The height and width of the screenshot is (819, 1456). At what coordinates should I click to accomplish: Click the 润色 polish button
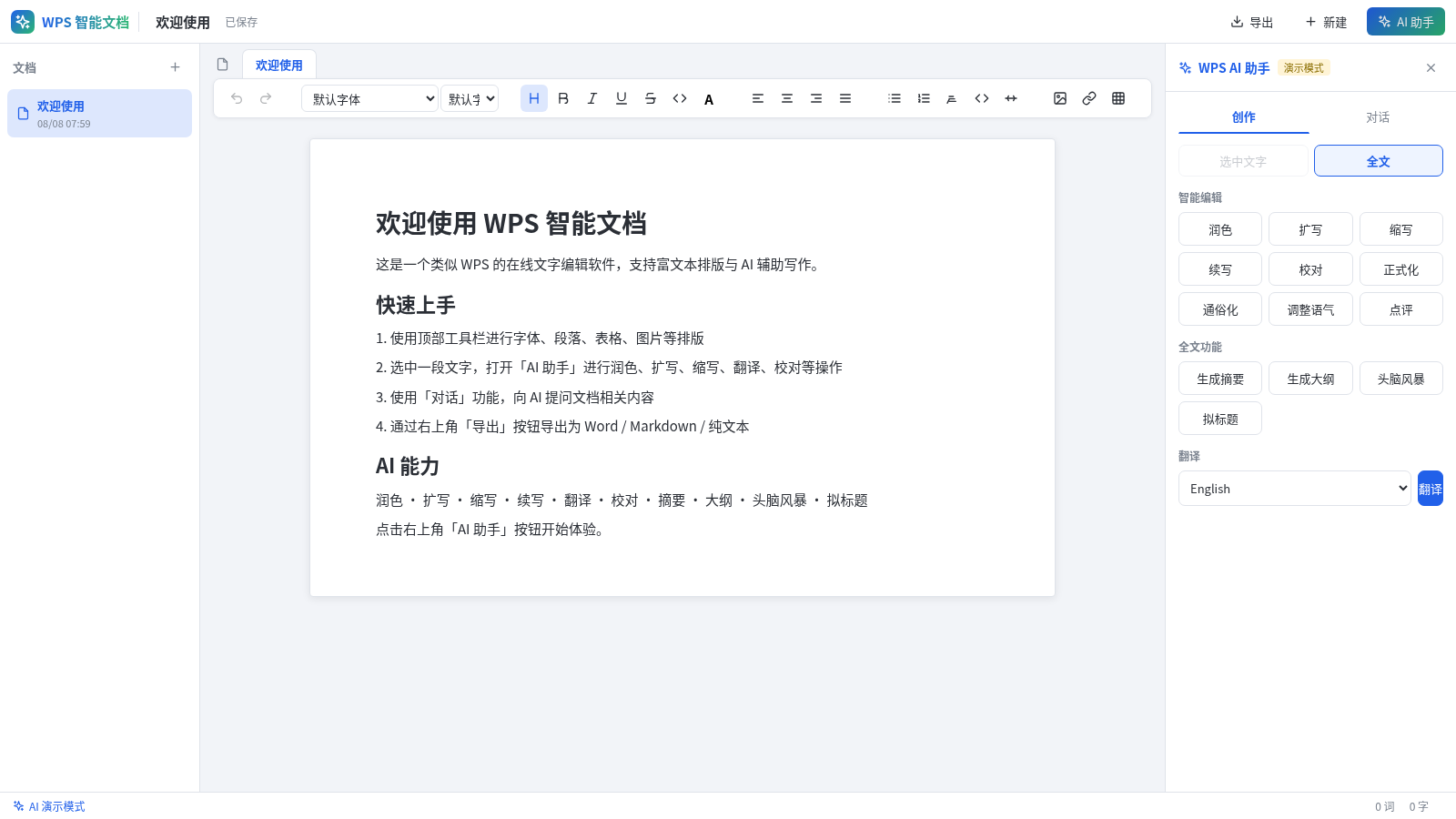point(1220,229)
